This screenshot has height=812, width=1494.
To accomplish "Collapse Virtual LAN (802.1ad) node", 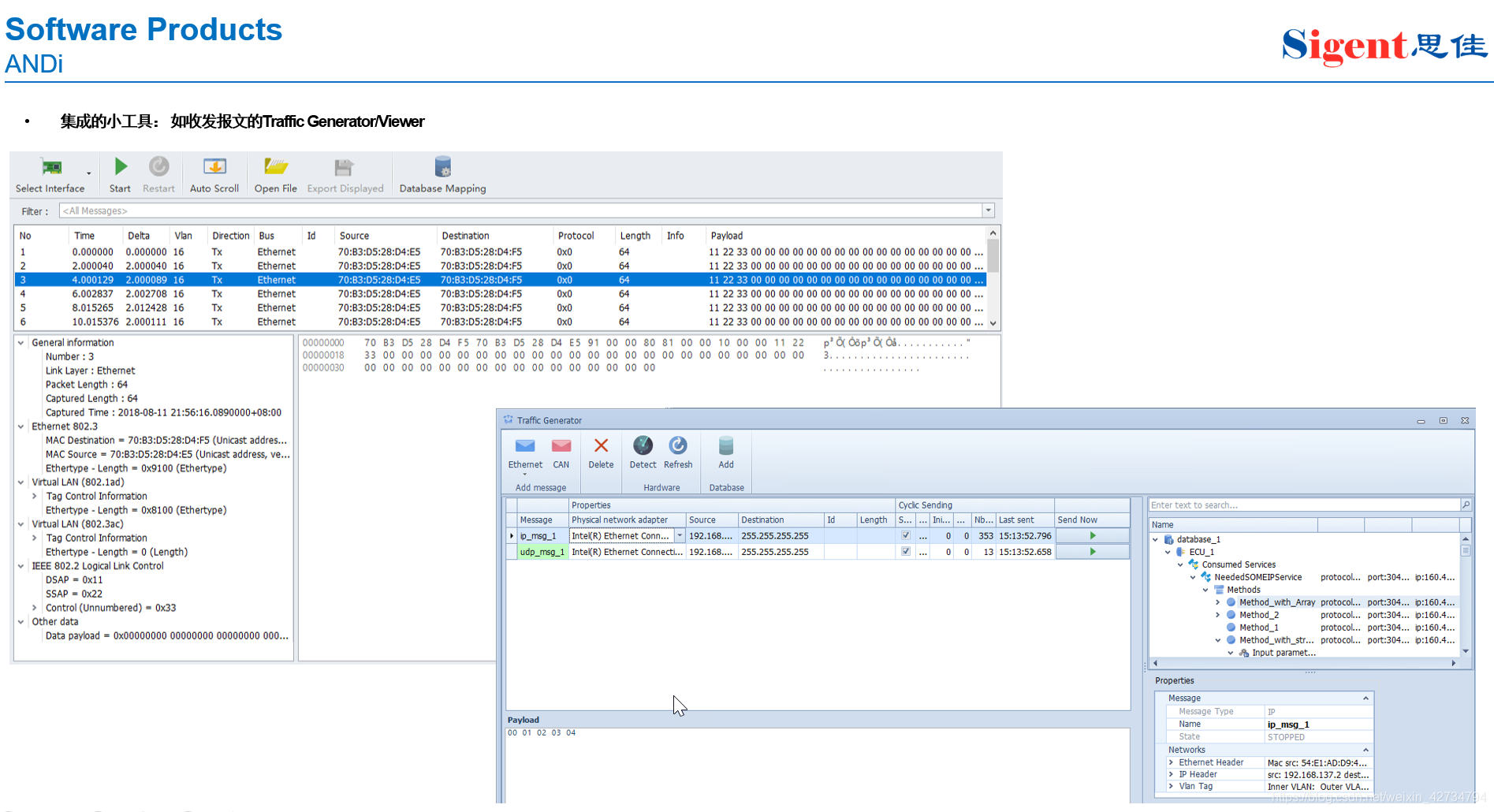I will pos(21,482).
